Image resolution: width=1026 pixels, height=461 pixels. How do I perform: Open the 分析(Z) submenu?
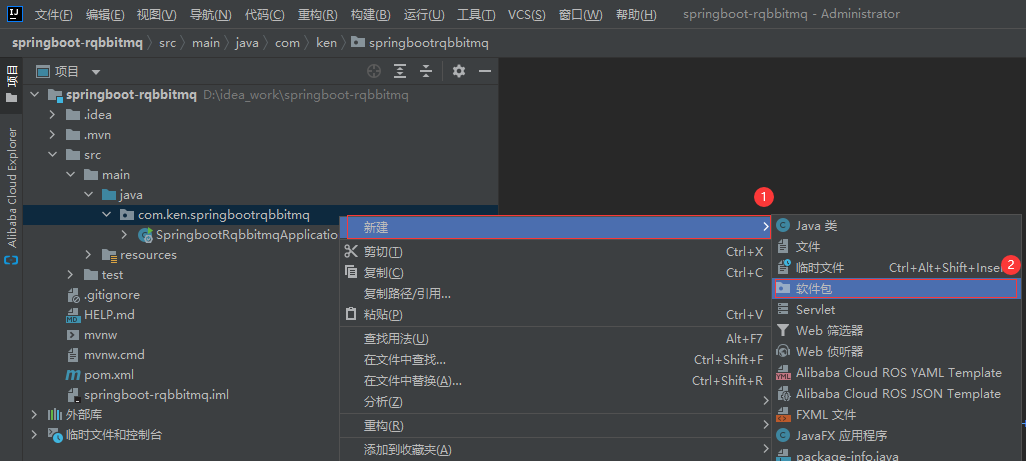[556, 401]
